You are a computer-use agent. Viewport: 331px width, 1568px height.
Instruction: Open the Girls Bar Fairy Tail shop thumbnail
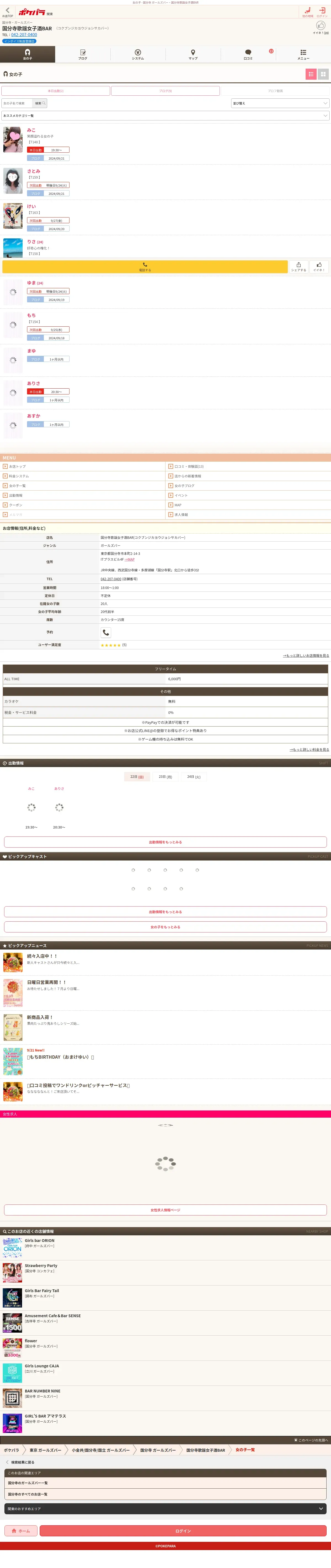12,1297
